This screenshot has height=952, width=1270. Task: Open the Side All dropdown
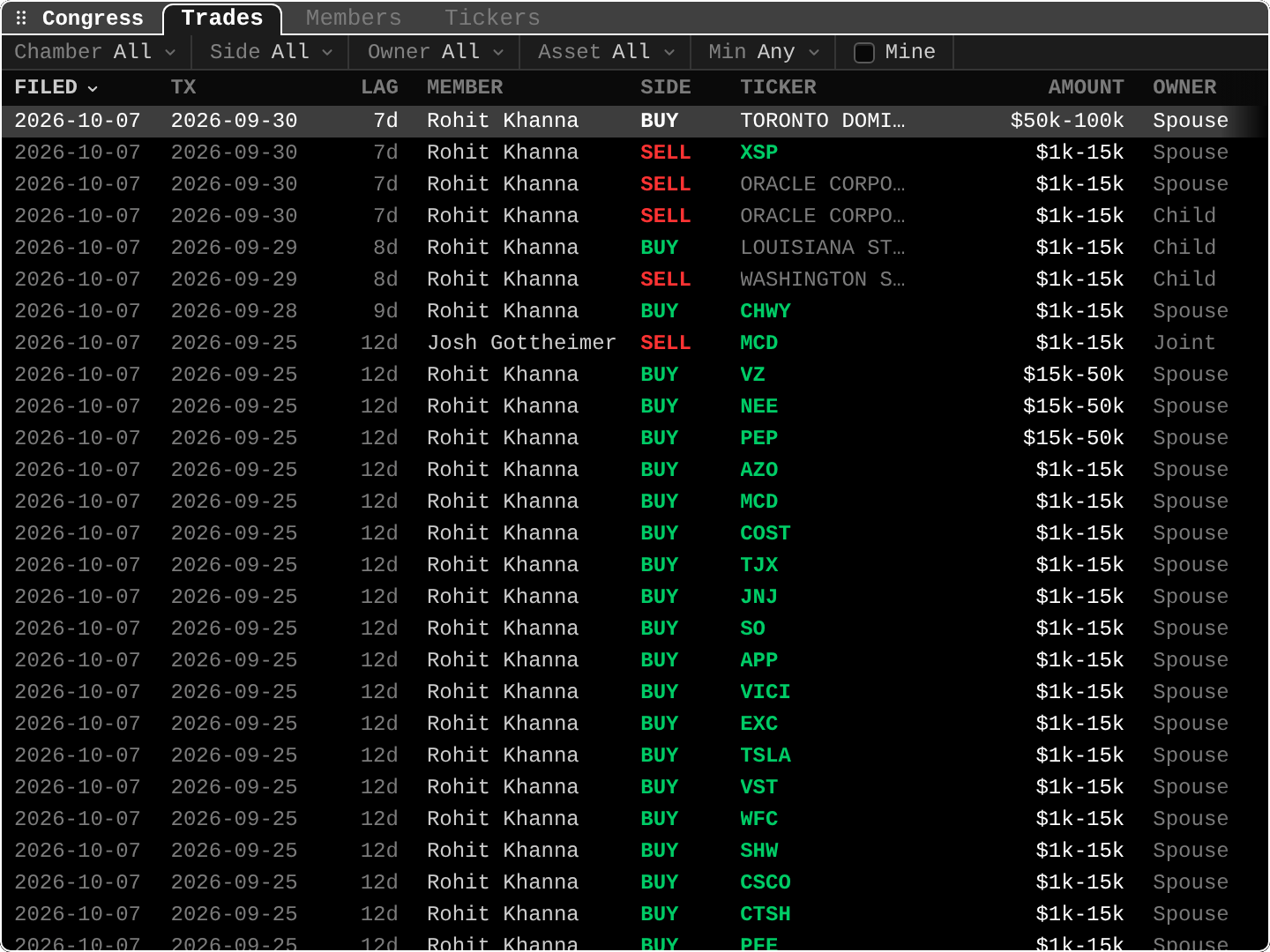[272, 52]
